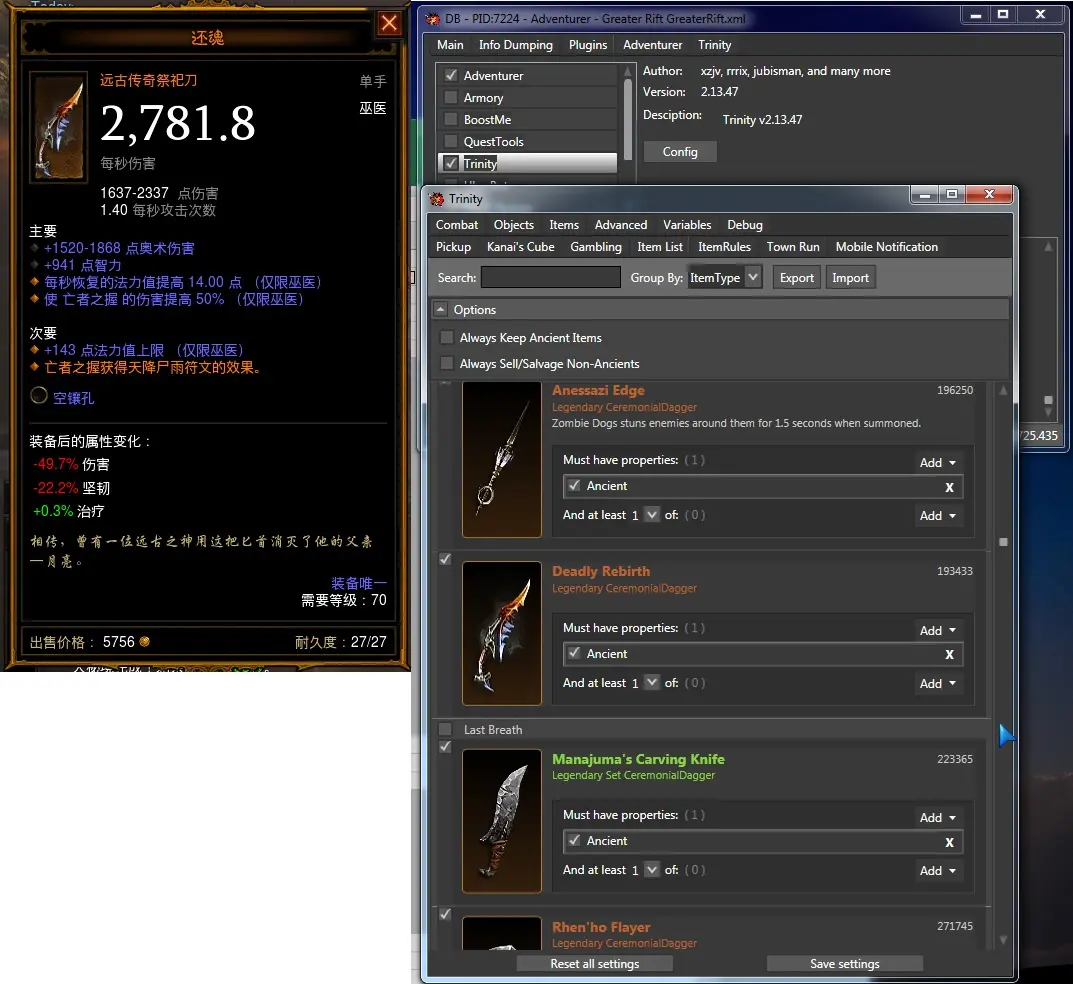Viewport: 1073px width, 984px height.
Task: Open Must have properties Add for Deadly Rebirth
Action: [x=937, y=631]
